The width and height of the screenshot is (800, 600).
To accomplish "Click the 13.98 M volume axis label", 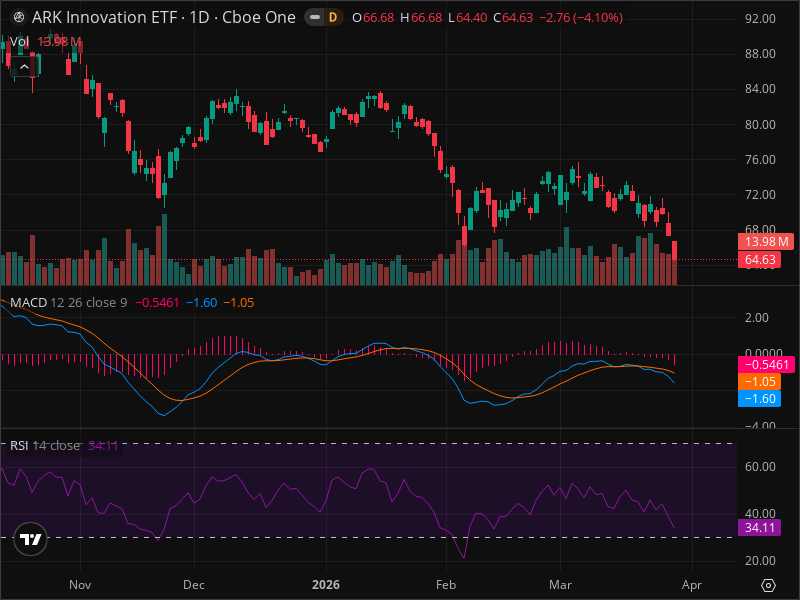I will 766,242.
